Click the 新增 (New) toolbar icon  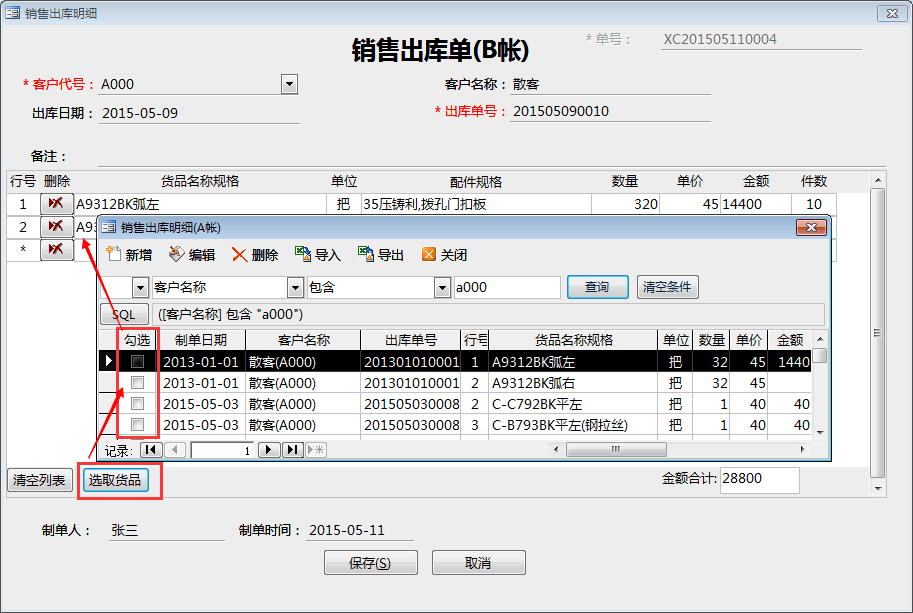pos(113,255)
